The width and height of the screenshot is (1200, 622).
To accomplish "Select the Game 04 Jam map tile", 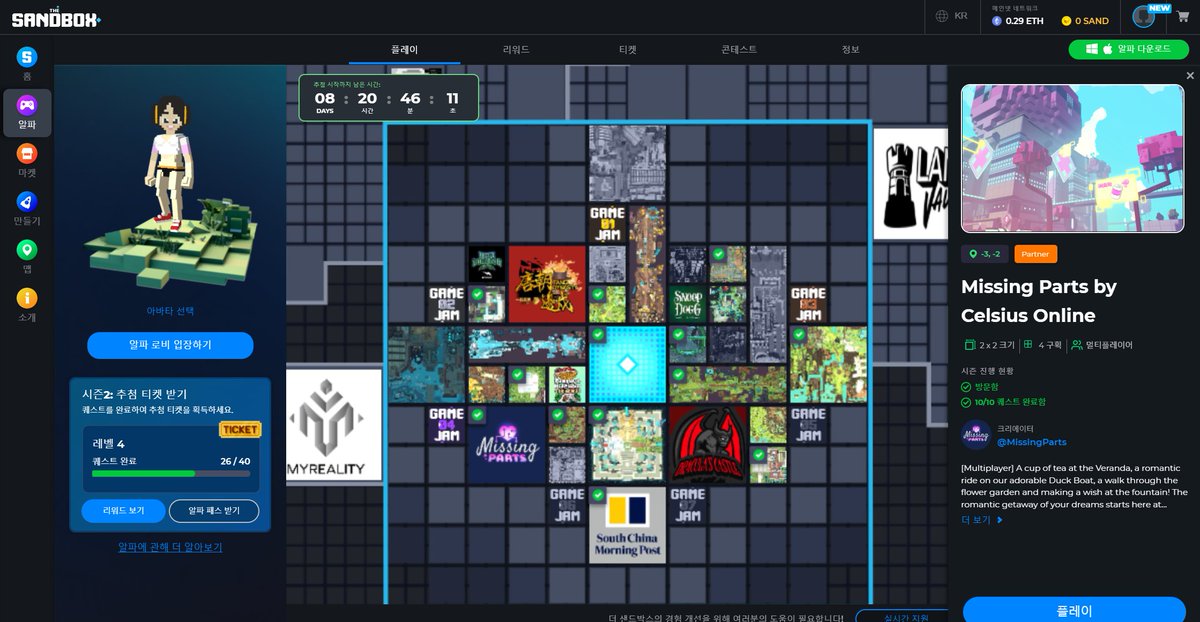I will (447, 424).
